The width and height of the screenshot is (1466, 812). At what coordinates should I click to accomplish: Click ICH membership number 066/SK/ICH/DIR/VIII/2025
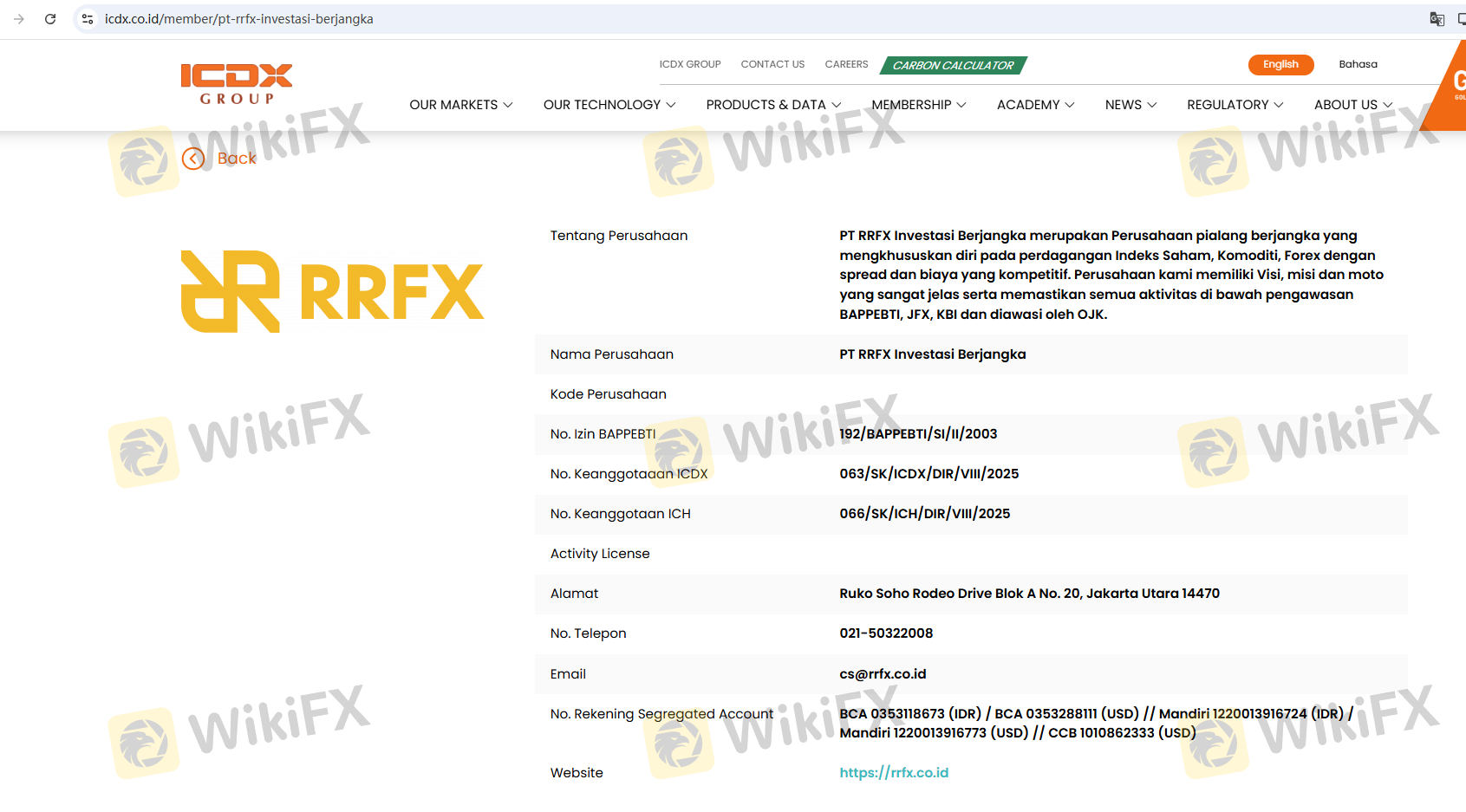pos(925,514)
